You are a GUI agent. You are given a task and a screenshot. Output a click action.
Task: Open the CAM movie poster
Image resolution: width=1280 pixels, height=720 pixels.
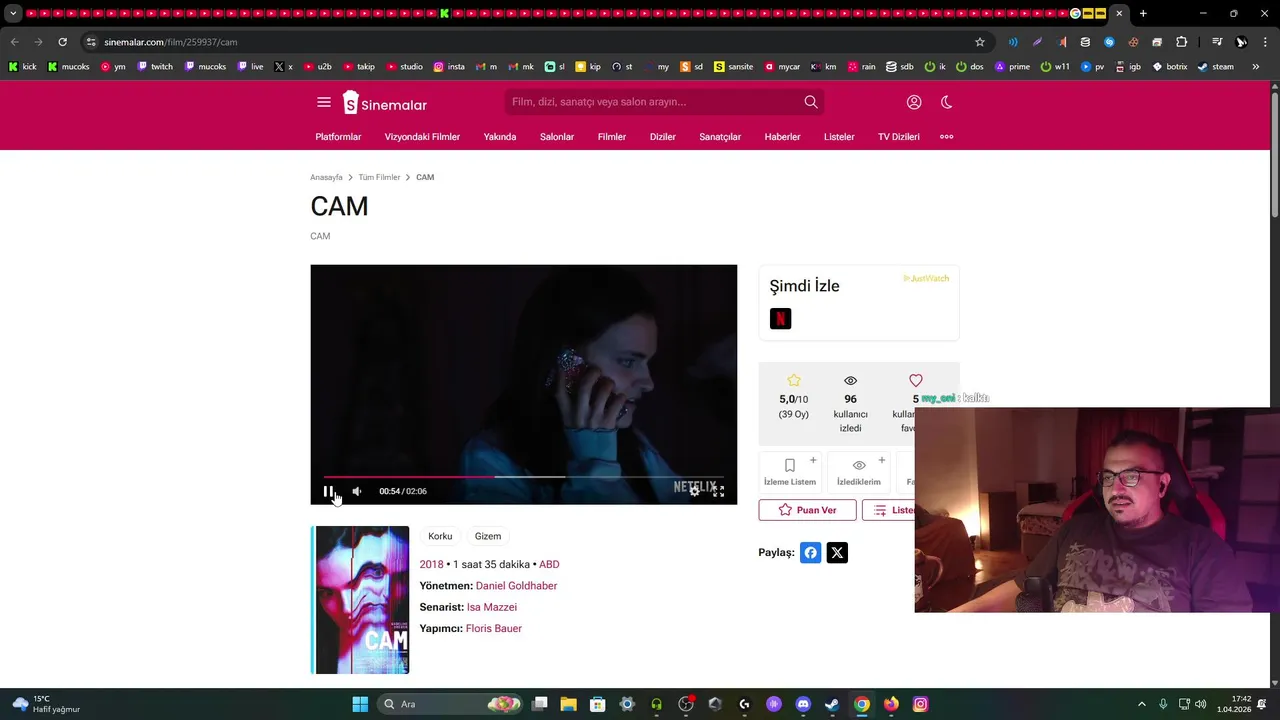point(361,600)
